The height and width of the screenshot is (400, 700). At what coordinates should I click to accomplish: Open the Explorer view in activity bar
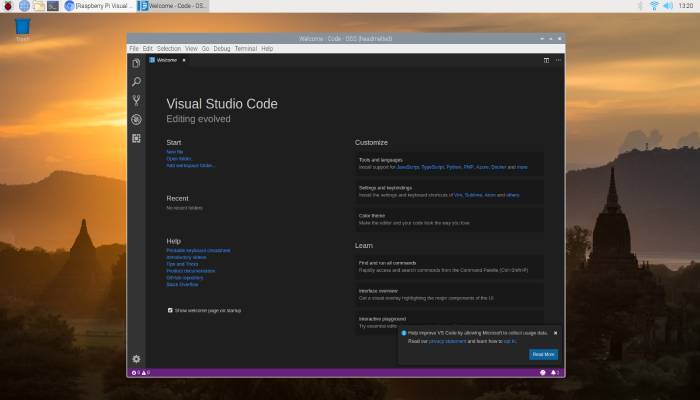(136, 62)
